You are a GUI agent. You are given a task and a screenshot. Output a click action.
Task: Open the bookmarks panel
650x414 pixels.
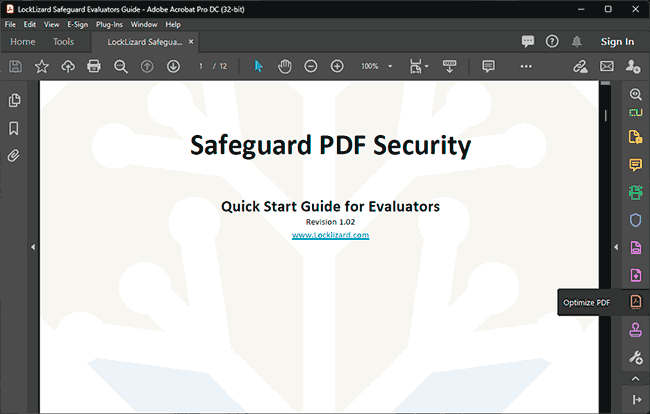tap(14, 128)
